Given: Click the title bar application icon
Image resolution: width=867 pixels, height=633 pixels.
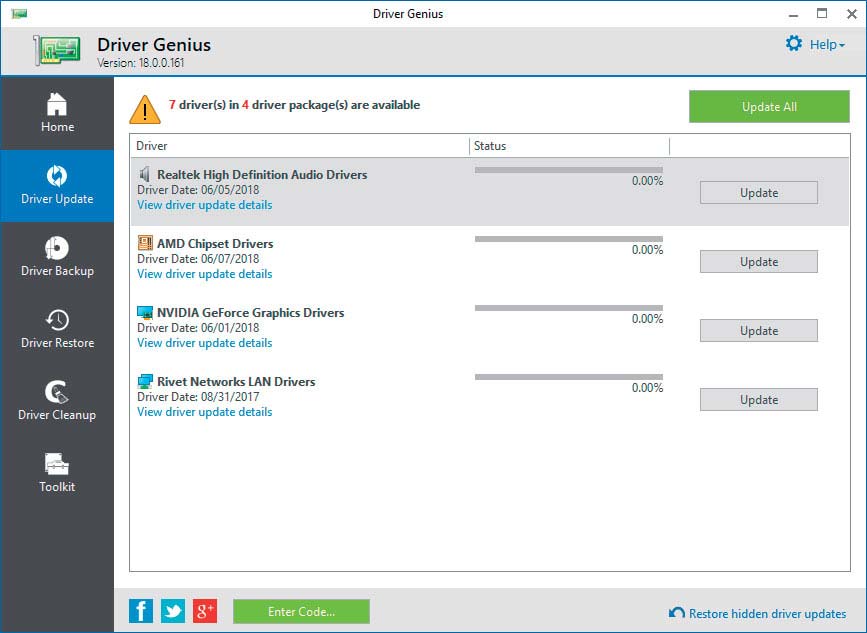Looking at the screenshot, I should point(19,14).
